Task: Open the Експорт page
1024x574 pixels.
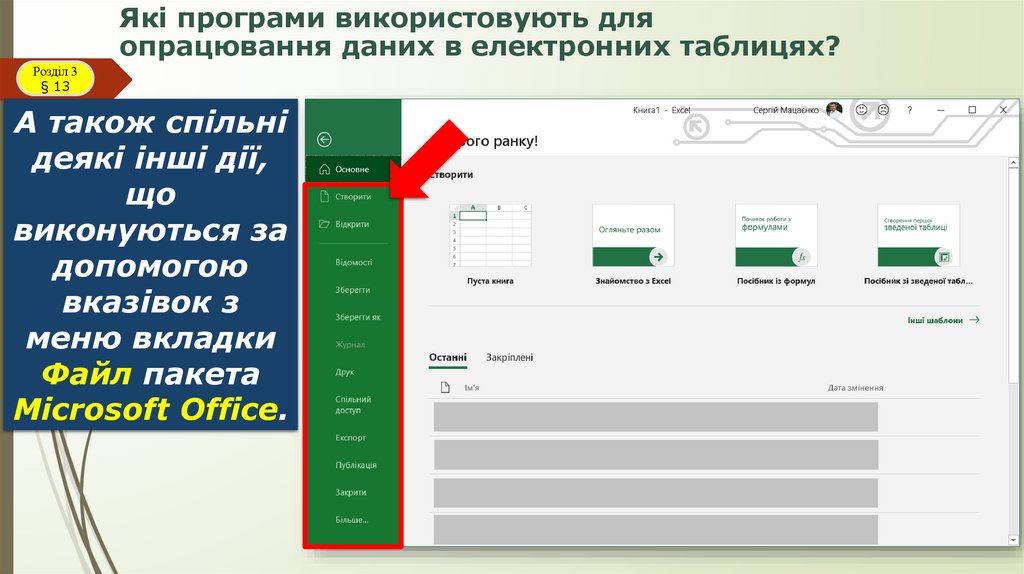Action: (x=350, y=438)
